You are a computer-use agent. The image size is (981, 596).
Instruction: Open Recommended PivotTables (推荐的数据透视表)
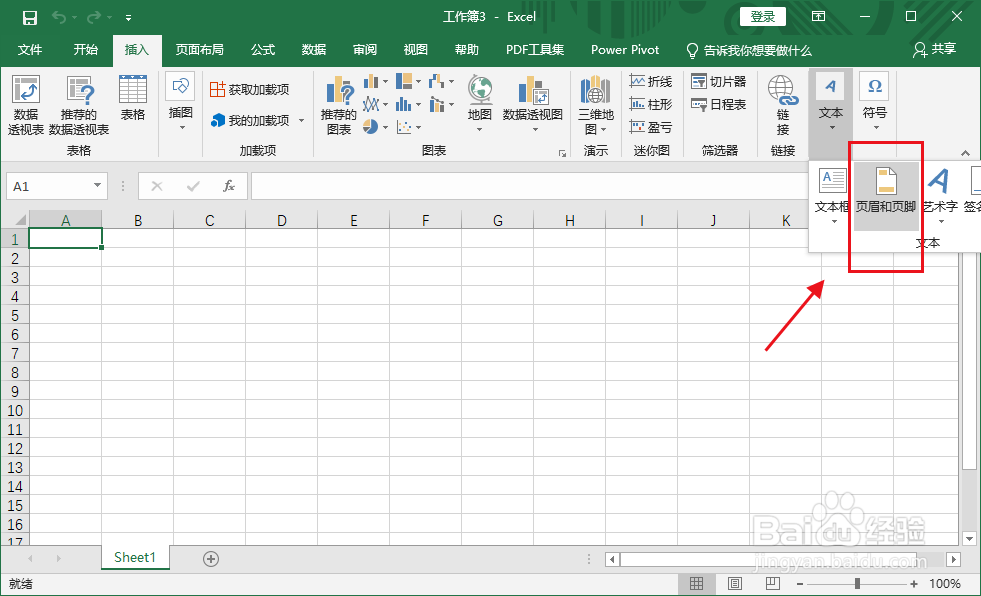79,104
